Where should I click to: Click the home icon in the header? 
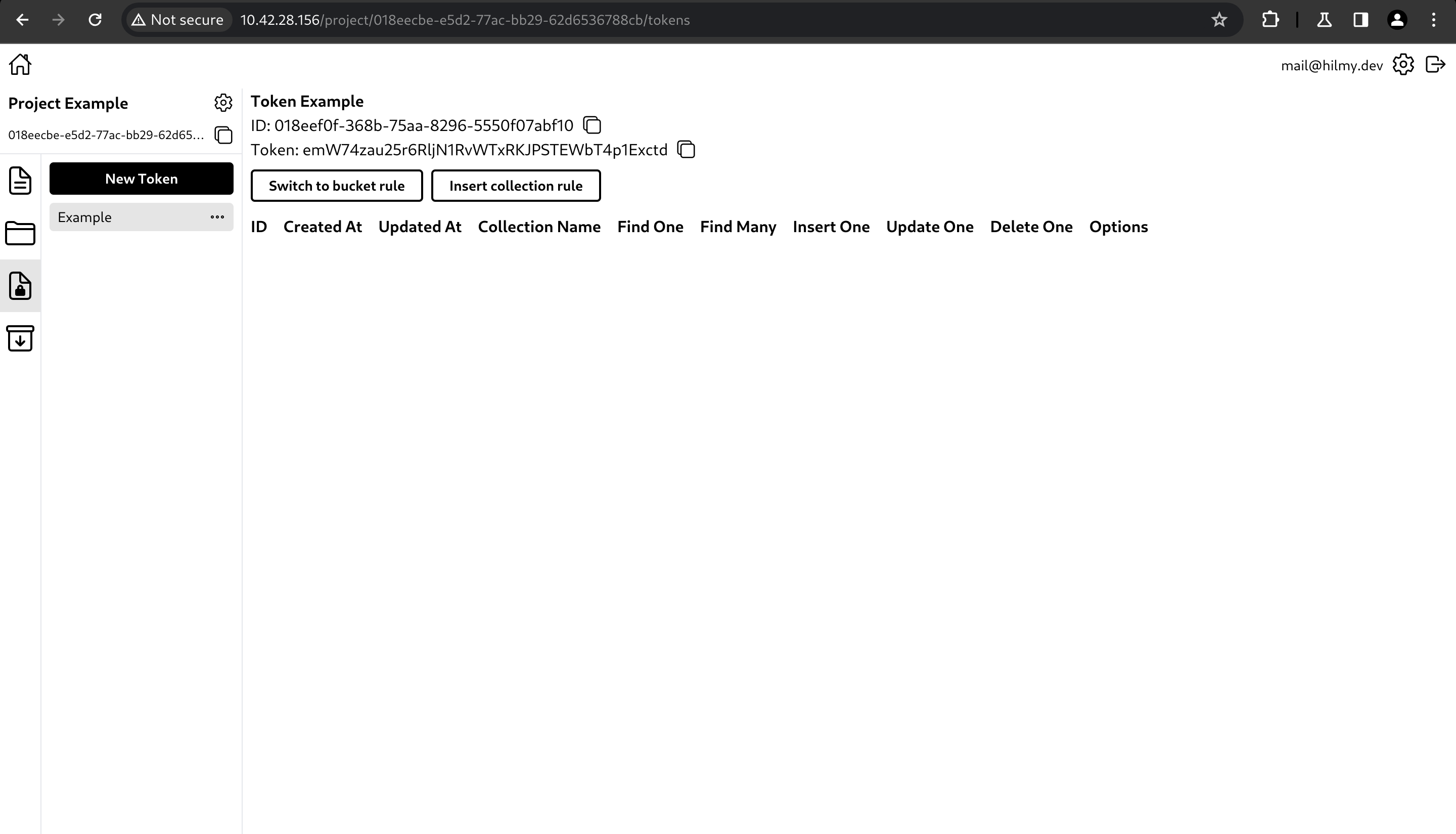[x=20, y=64]
